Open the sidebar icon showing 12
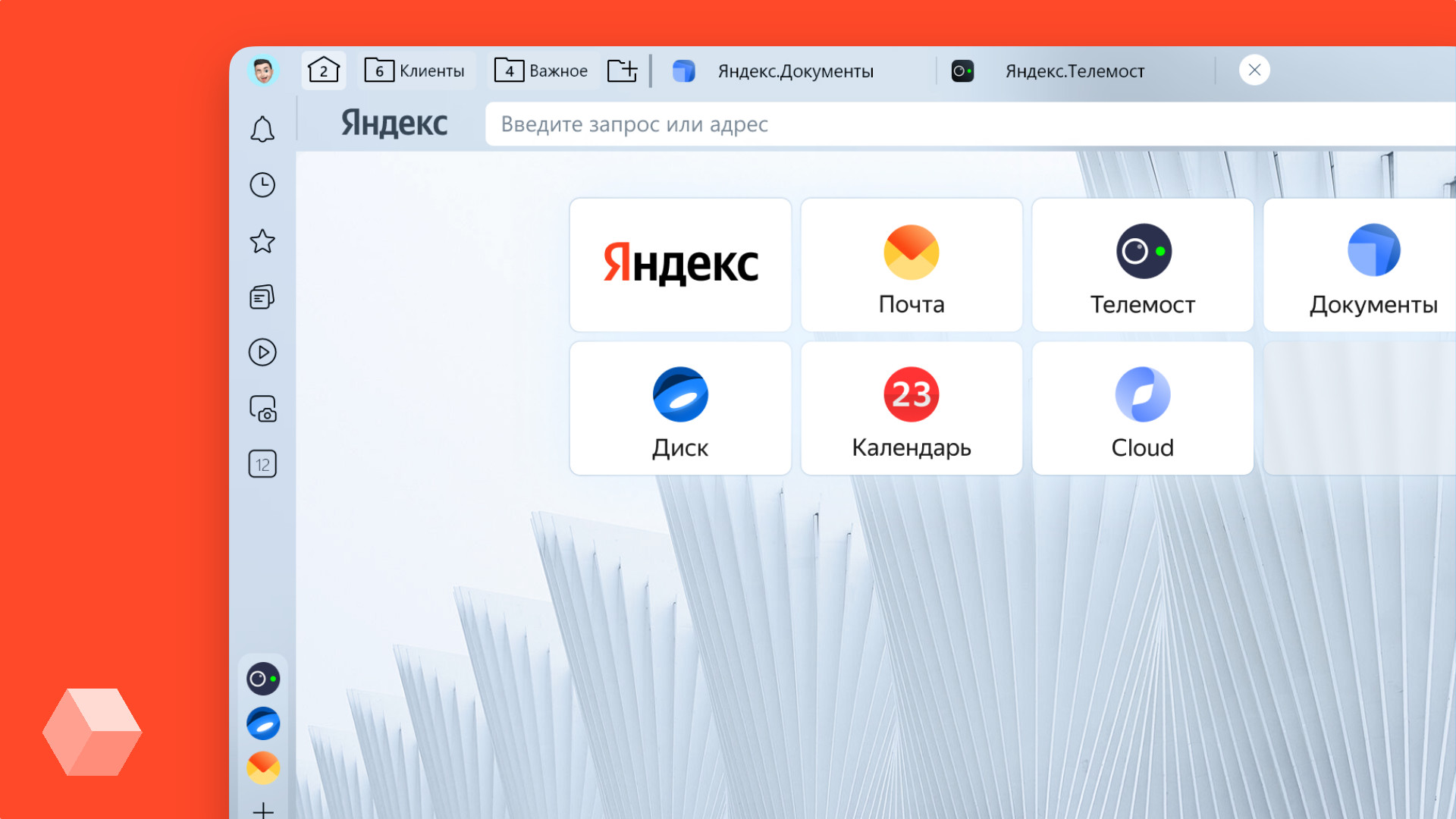Image resolution: width=1456 pixels, height=819 pixels. (262, 464)
